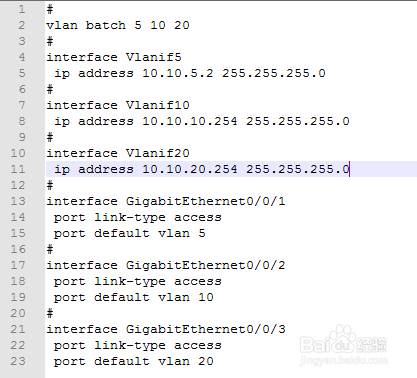Click 'port default vlan 5' line
Screen dimensions: 417x378
[130, 233]
